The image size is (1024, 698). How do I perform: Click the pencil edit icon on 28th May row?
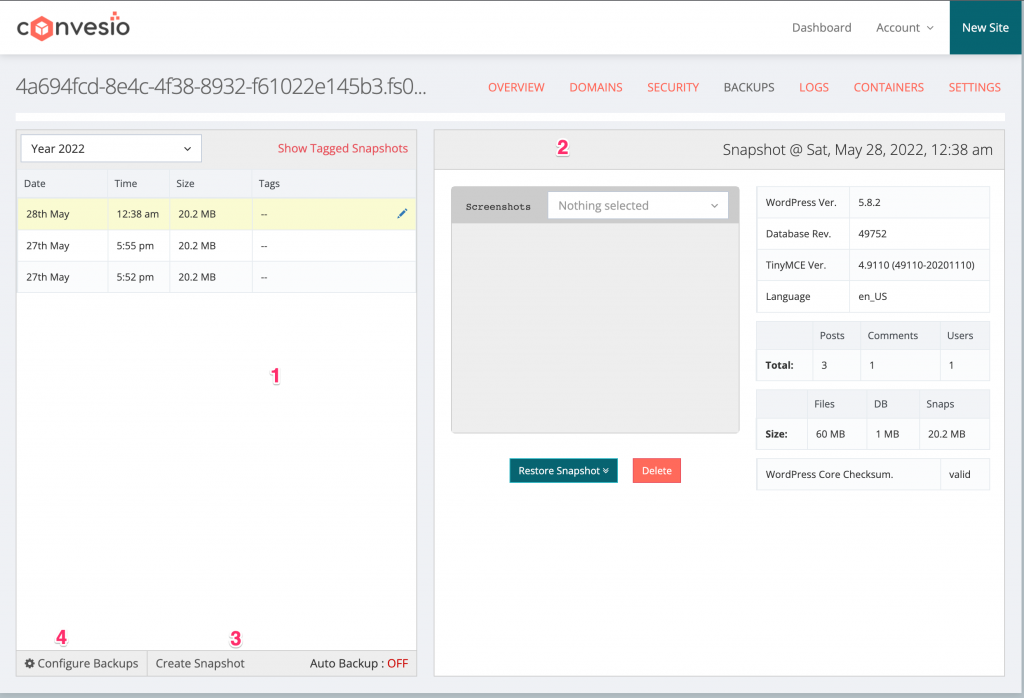(x=402, y=214)
